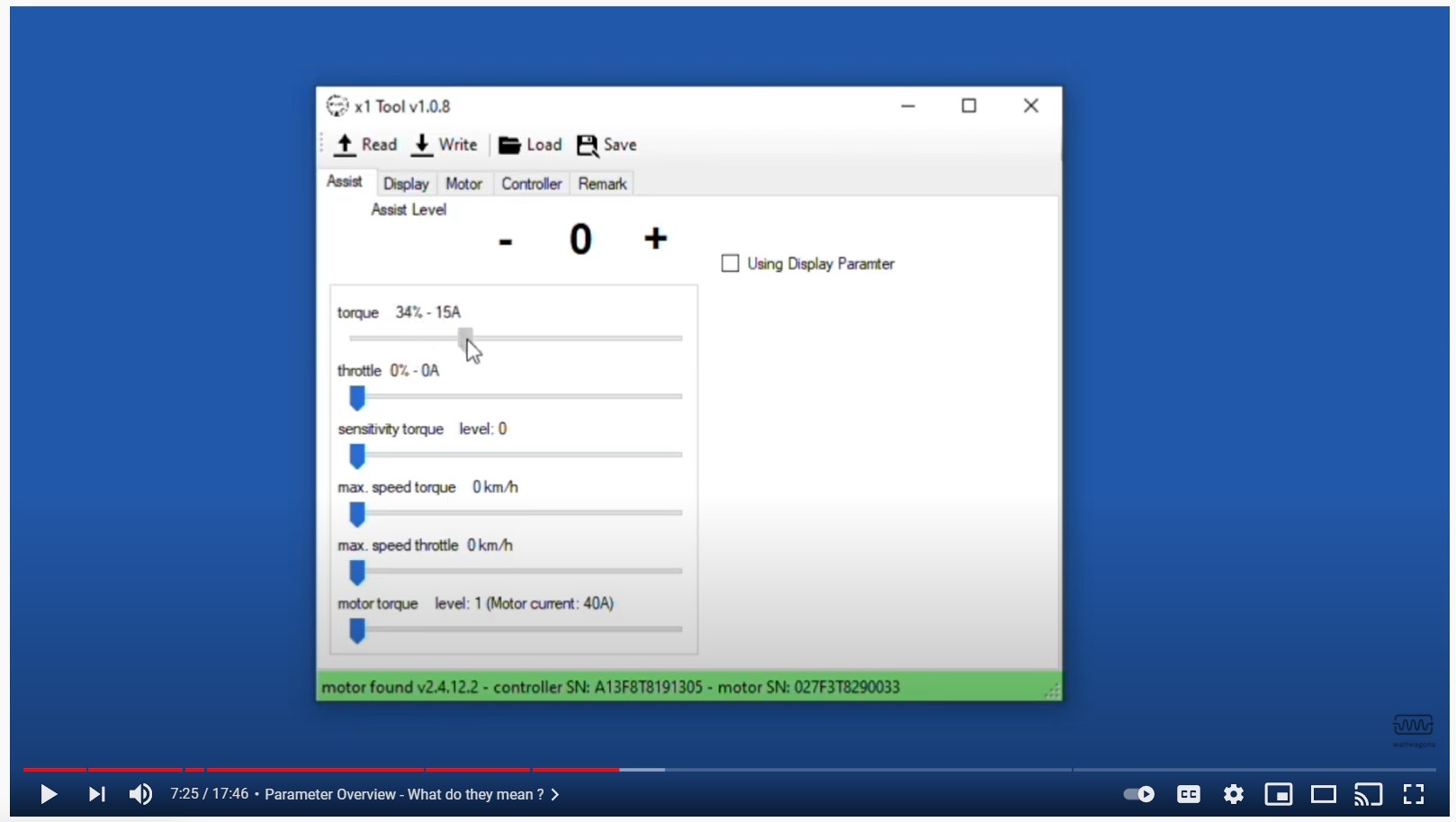
Task: Switch to the Motor tab
Action: click(x=463, y=184)
